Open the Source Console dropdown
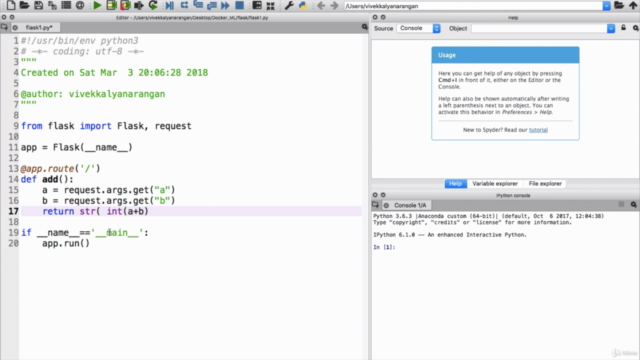The image size is (640, 360). 419,28
